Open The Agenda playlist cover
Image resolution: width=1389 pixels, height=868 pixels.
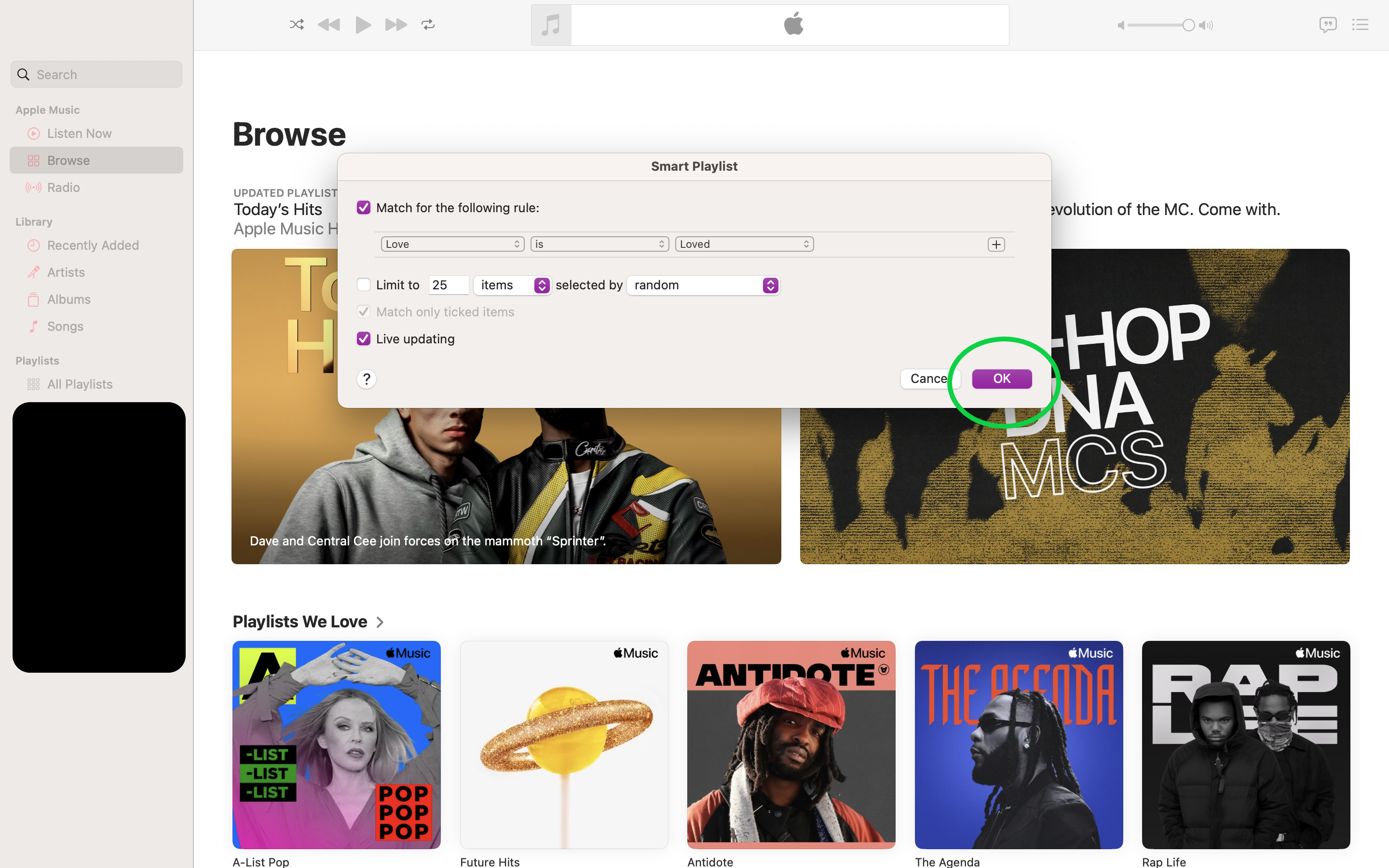1019,745
